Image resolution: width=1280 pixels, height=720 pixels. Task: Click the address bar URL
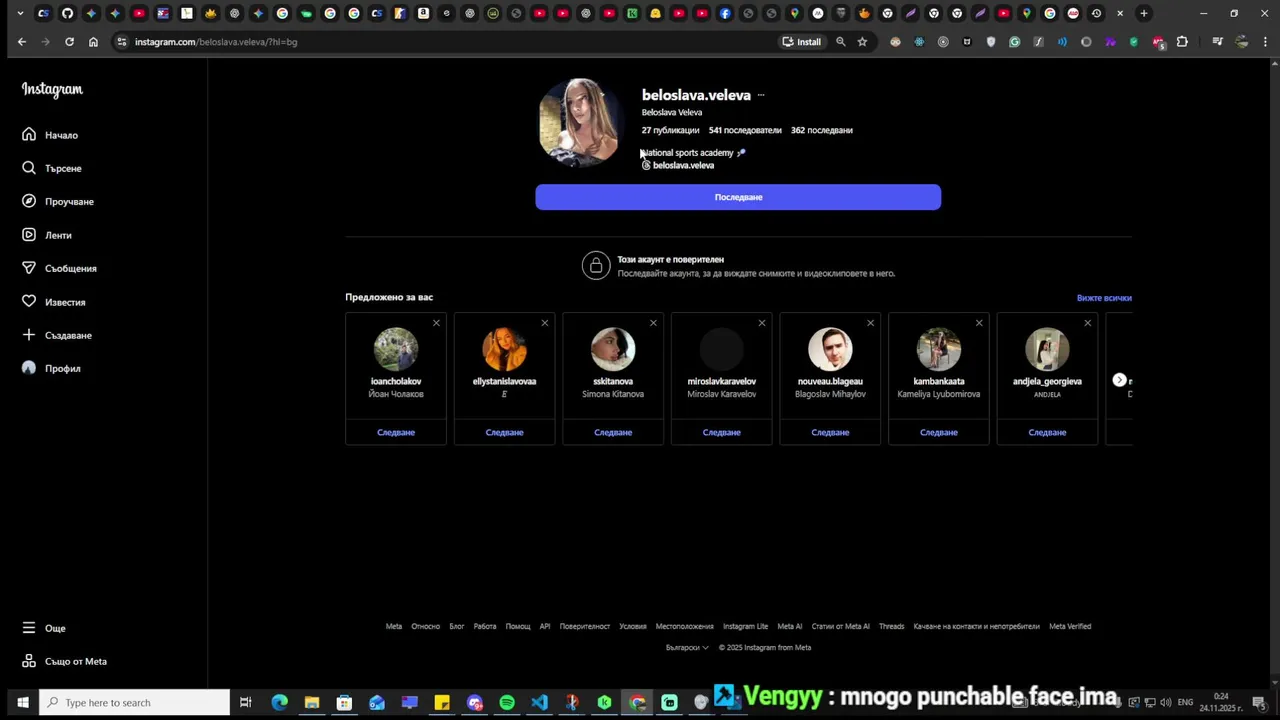(216, 42)
